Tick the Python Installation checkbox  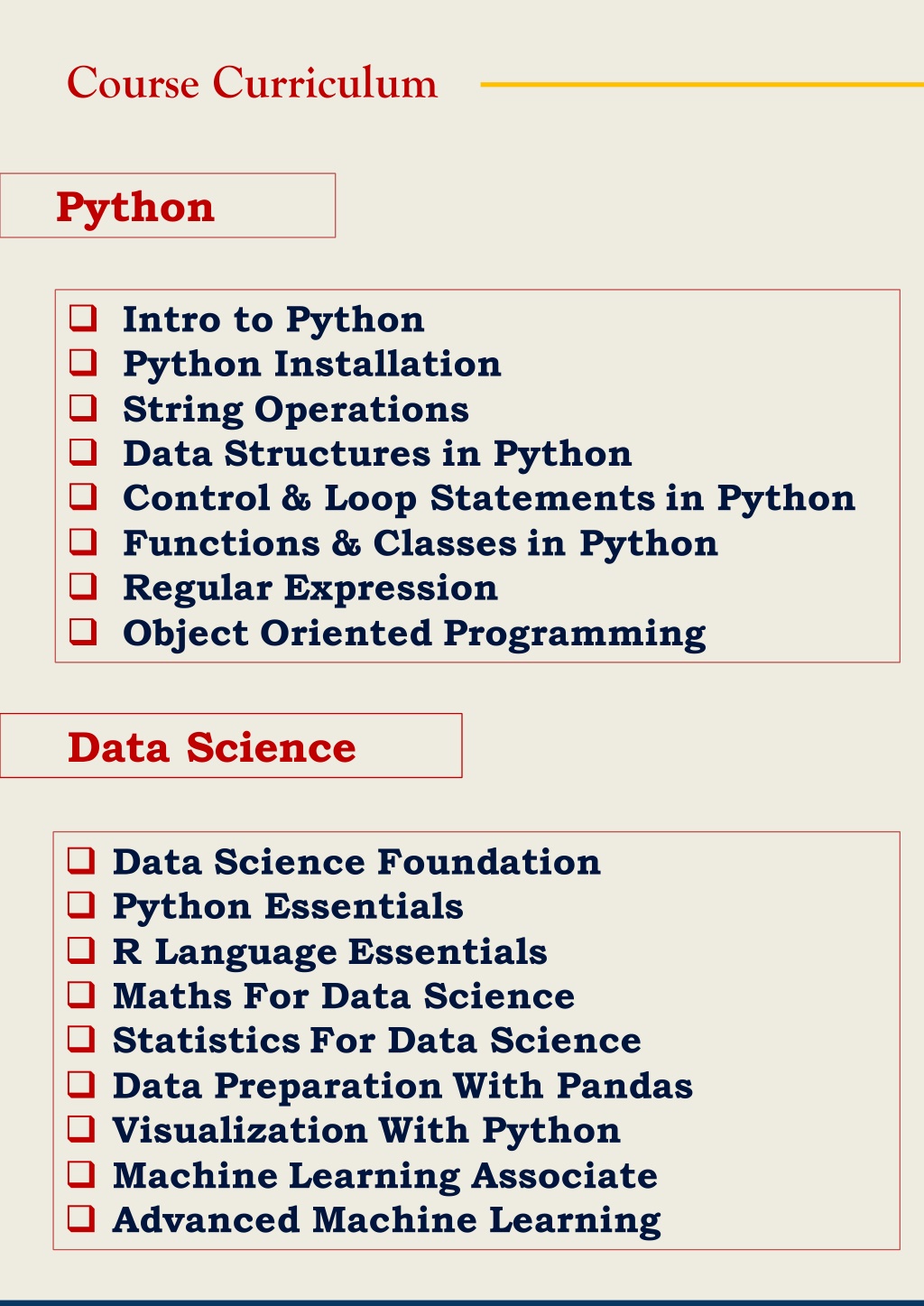83,363
